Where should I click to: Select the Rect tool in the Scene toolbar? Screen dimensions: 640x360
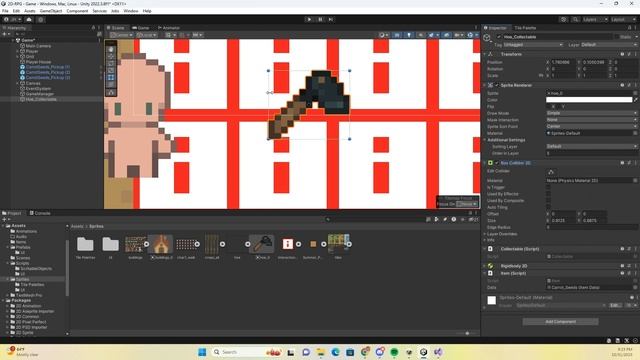point(111,77)
